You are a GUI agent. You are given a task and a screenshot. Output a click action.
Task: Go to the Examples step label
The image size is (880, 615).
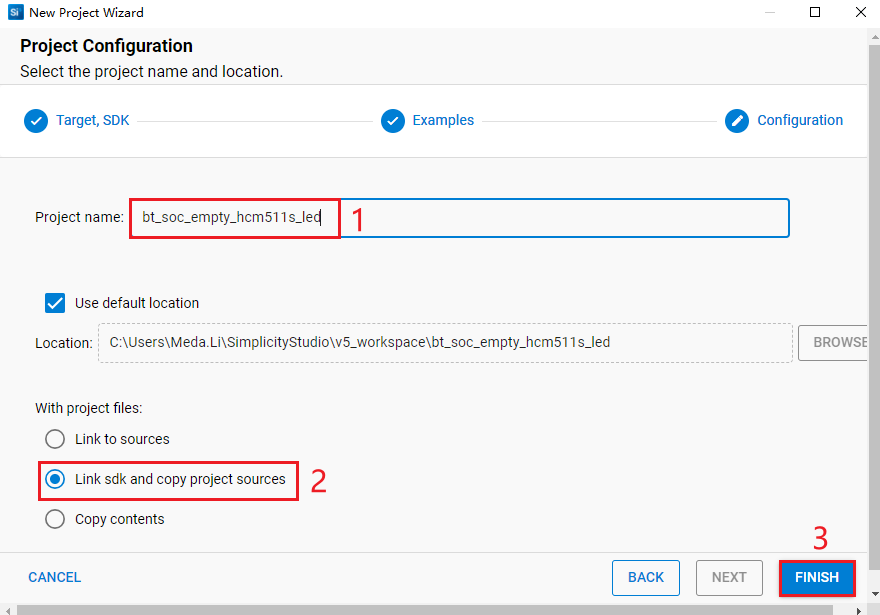pyautogui.click(x=443, y=120)
